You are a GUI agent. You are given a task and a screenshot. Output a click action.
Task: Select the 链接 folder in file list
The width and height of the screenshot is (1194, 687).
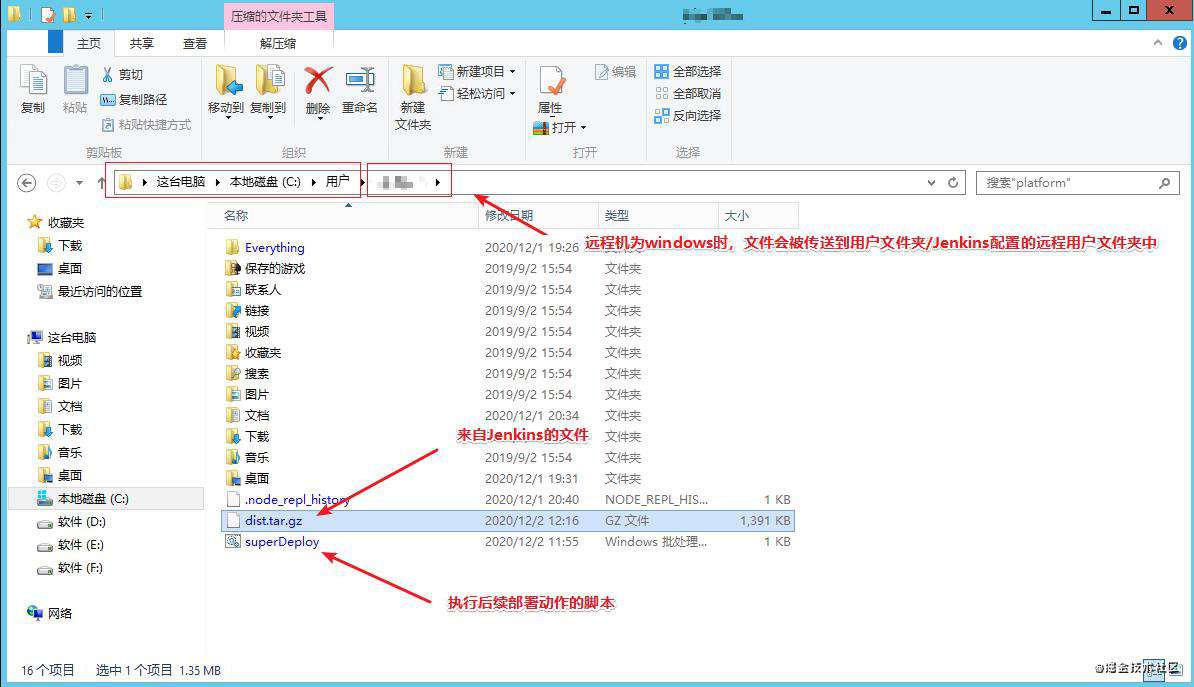click(247, 311)
